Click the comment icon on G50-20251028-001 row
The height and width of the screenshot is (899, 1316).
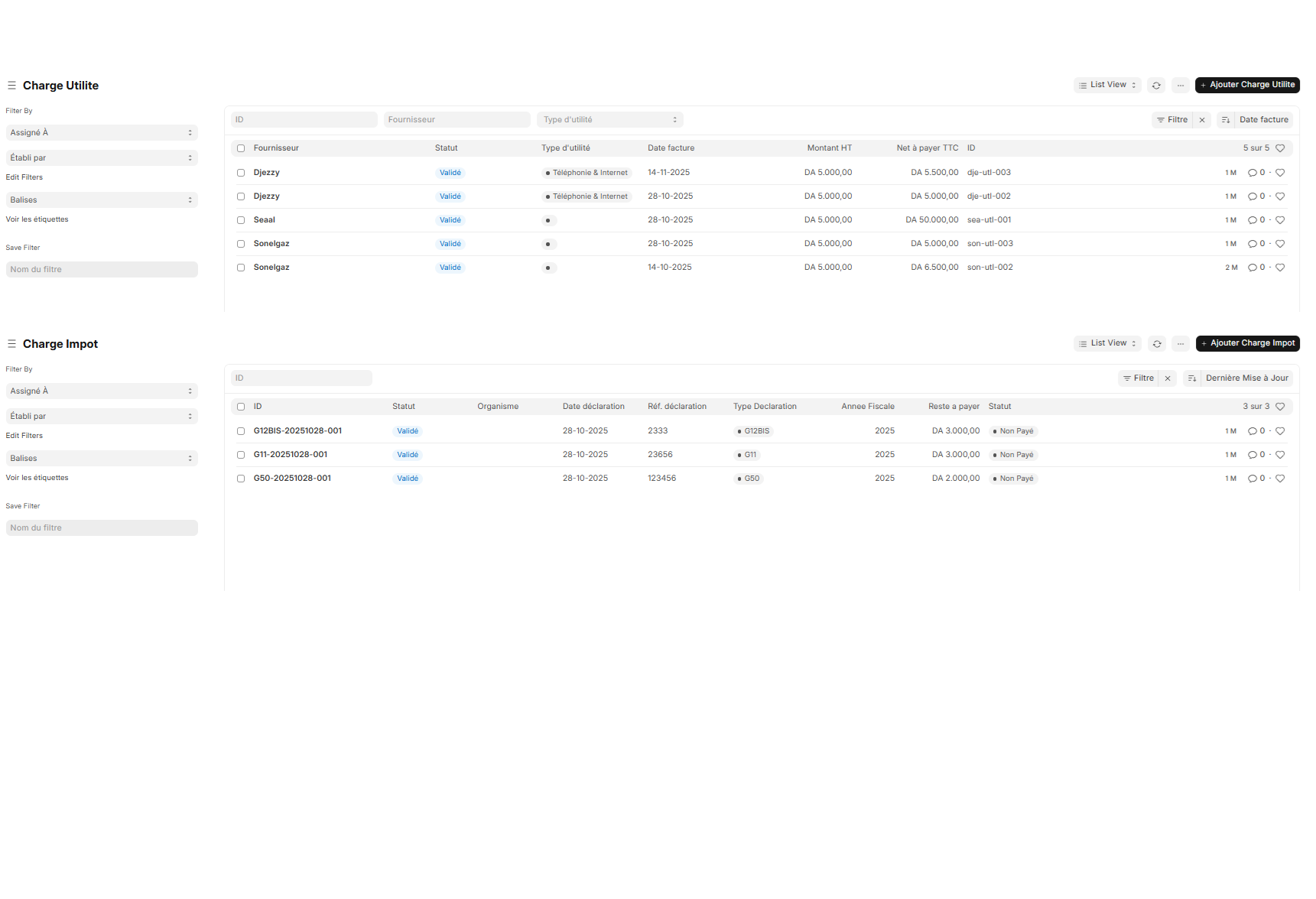[x=1253, y=479]
